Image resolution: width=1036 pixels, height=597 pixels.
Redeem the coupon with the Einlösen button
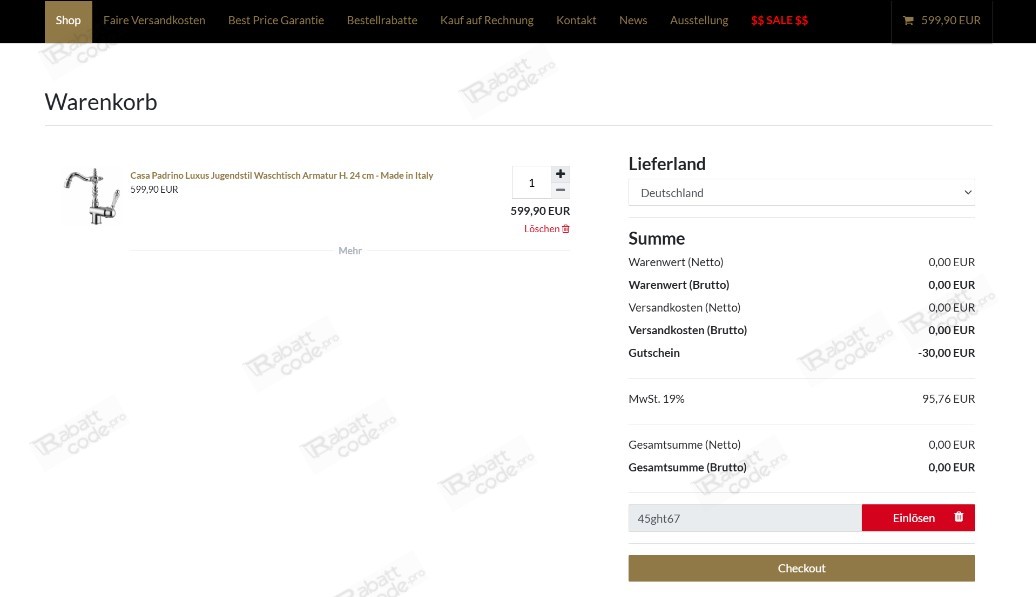913,517
